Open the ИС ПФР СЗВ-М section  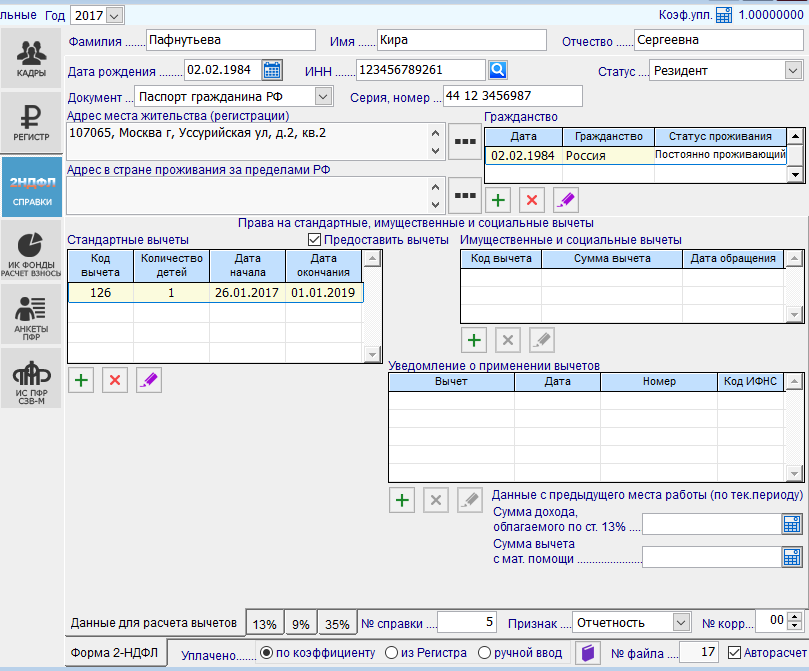(31, 379)
